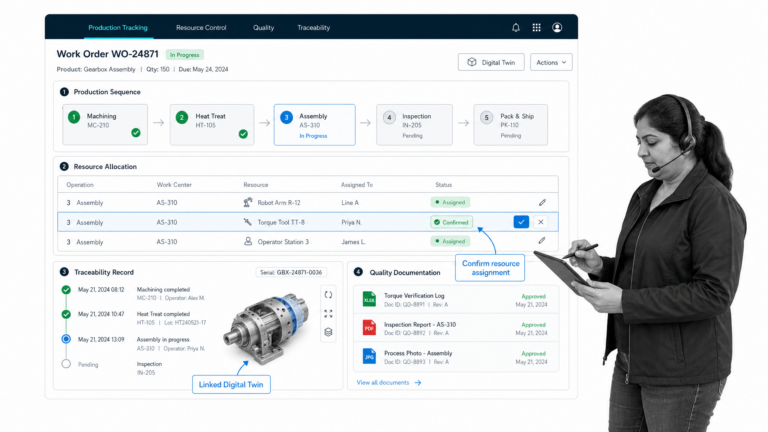Edit the Robot Arm R-12 row
Viewport: 768px width, 432px height.
(542, 202)
